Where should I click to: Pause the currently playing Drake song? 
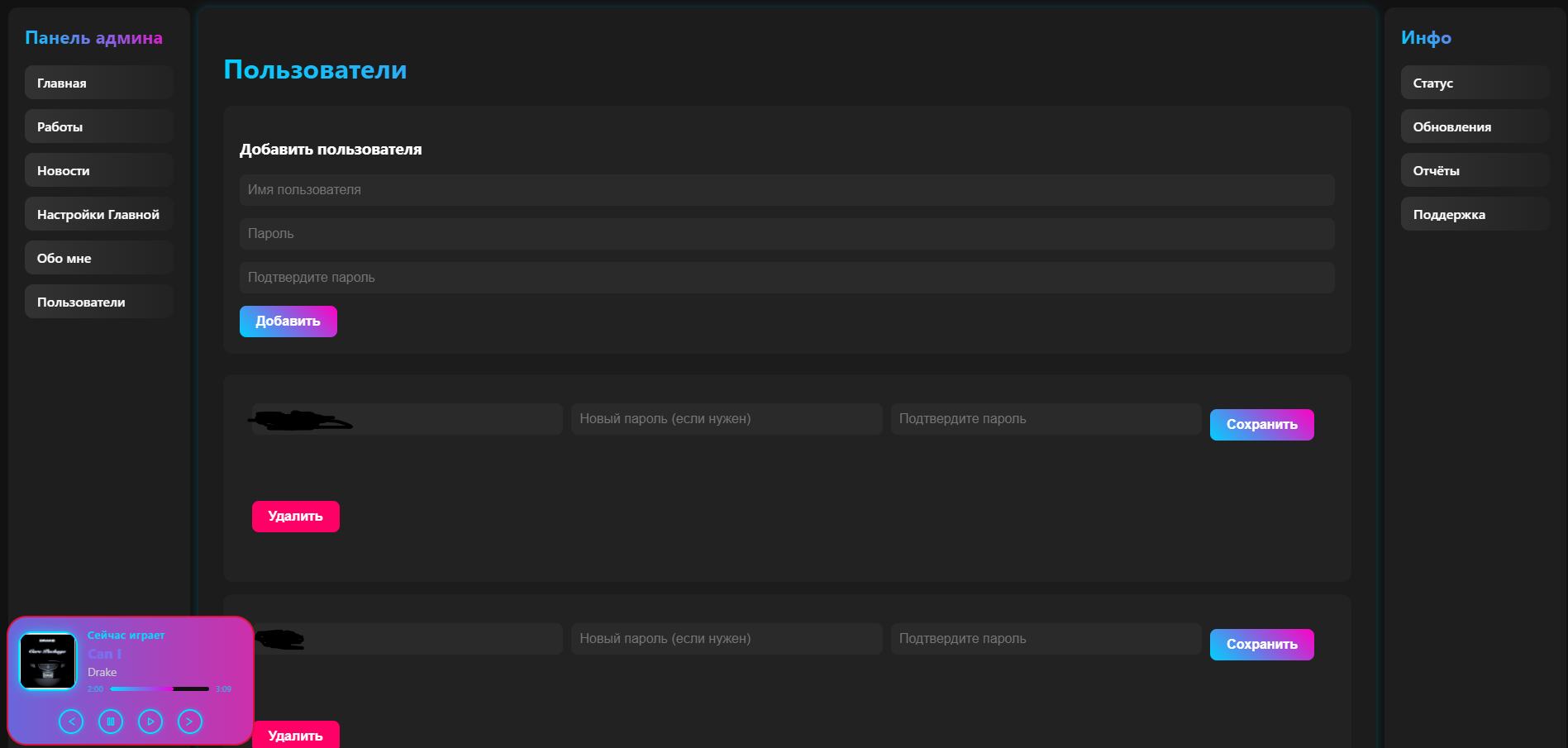[111, 722]
